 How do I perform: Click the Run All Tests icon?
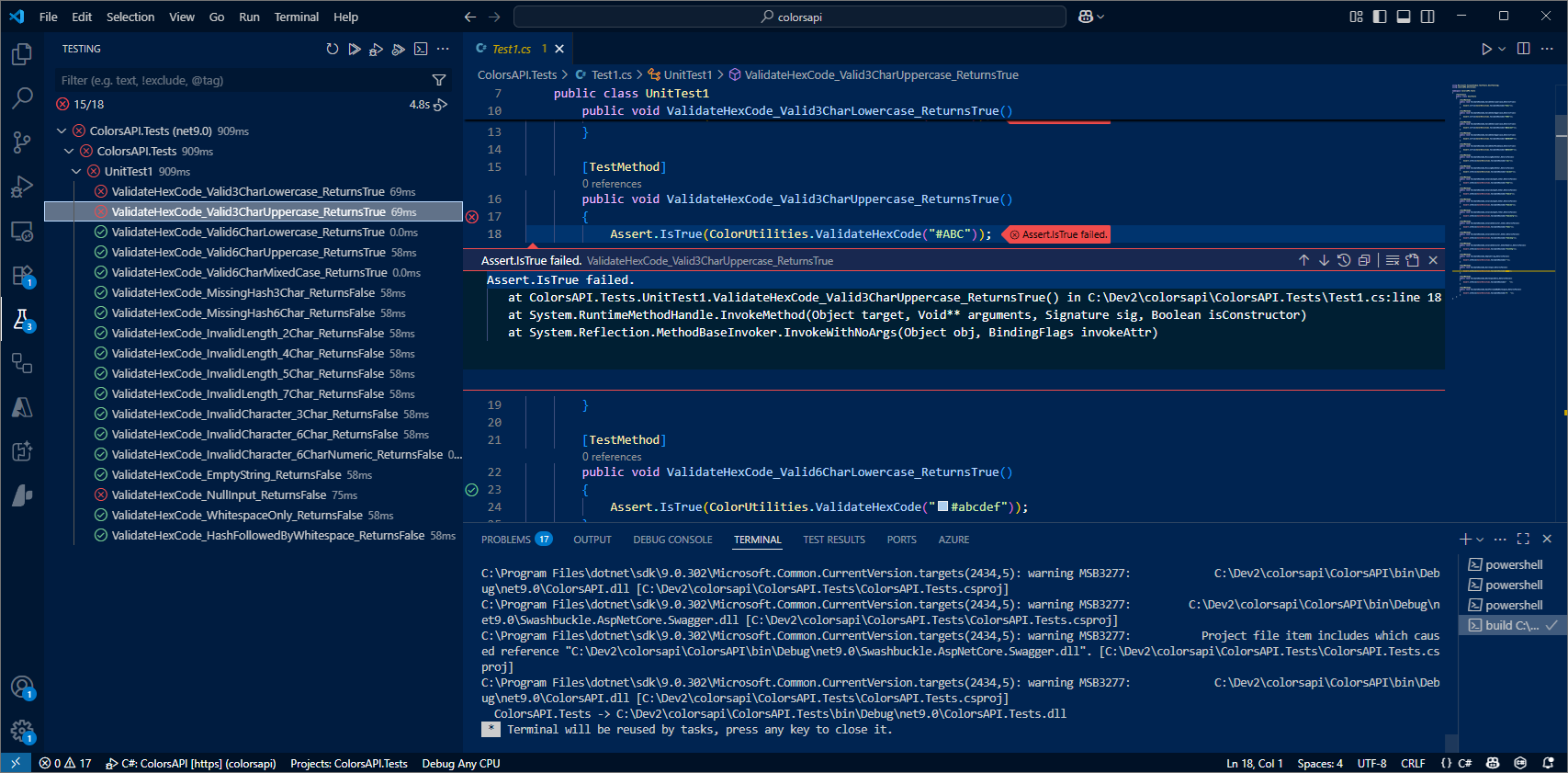355,49
